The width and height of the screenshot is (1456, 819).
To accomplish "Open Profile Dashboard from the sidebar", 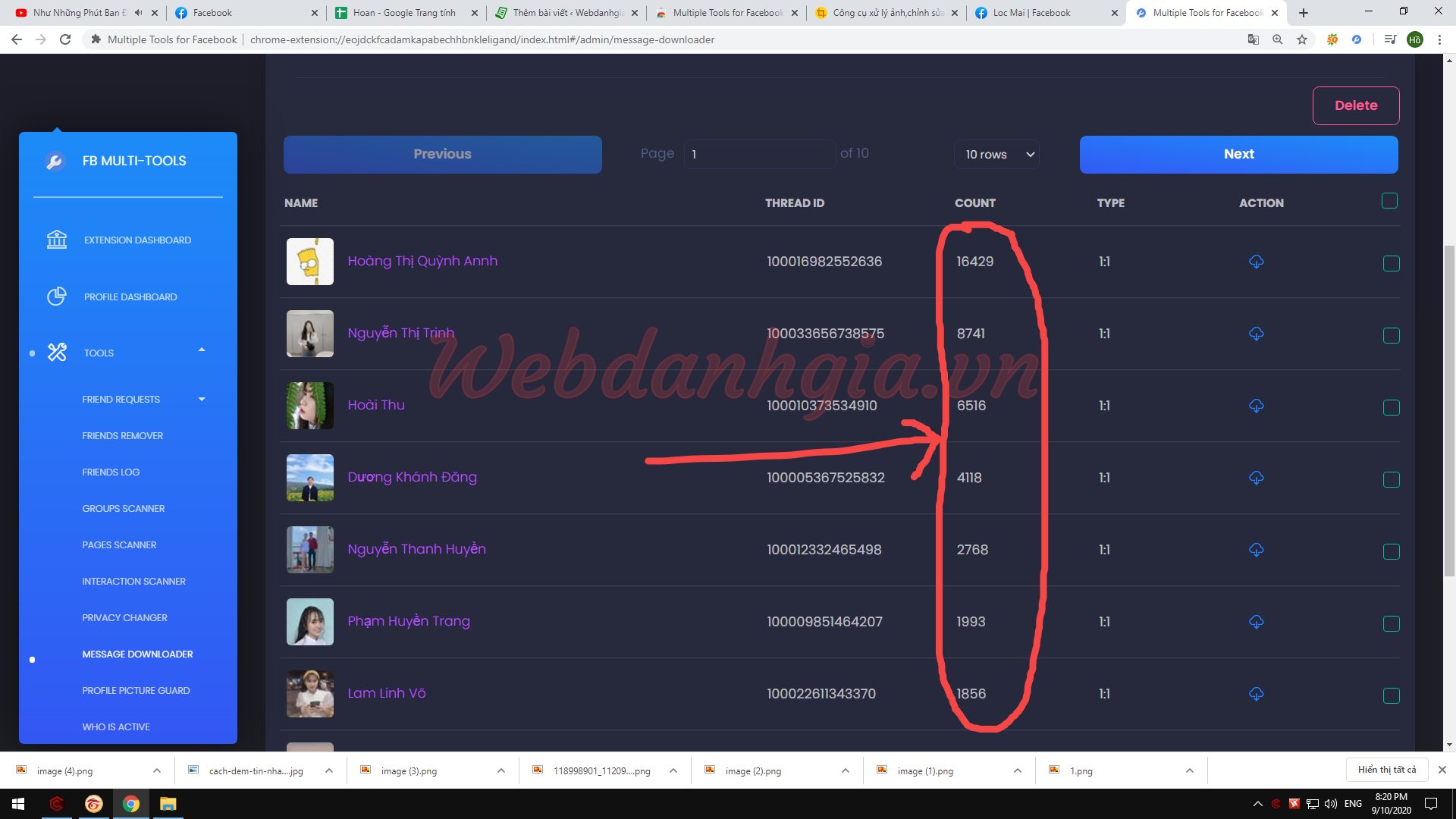I will pos(130,297).
